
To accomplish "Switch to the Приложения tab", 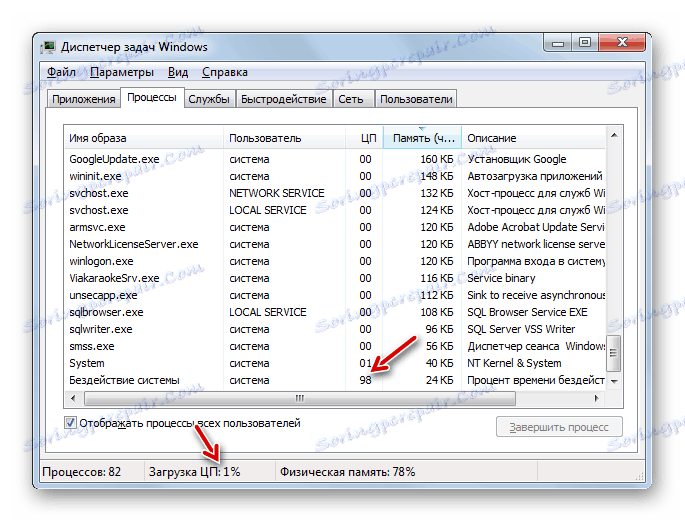I will point(83,99).
